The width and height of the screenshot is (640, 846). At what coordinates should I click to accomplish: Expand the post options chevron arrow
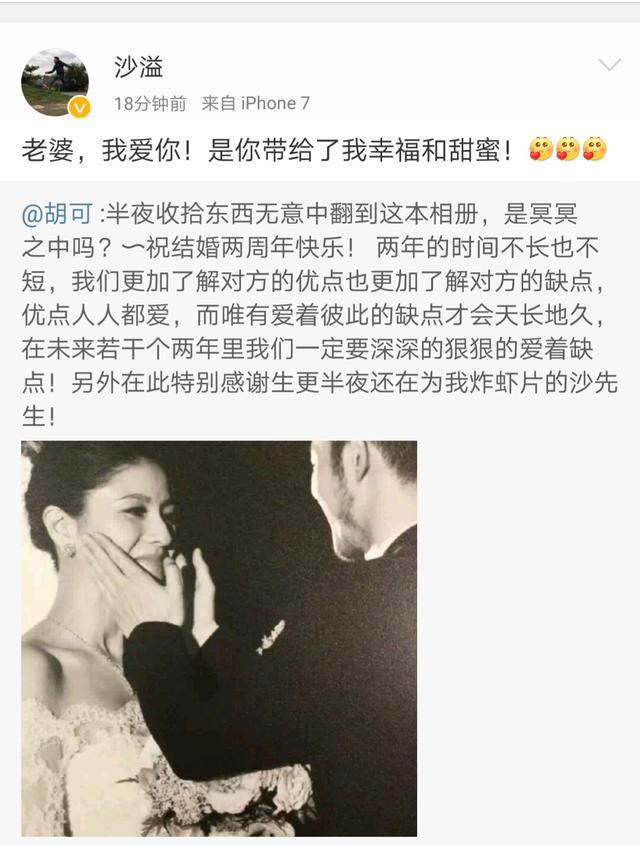[610, 65]
